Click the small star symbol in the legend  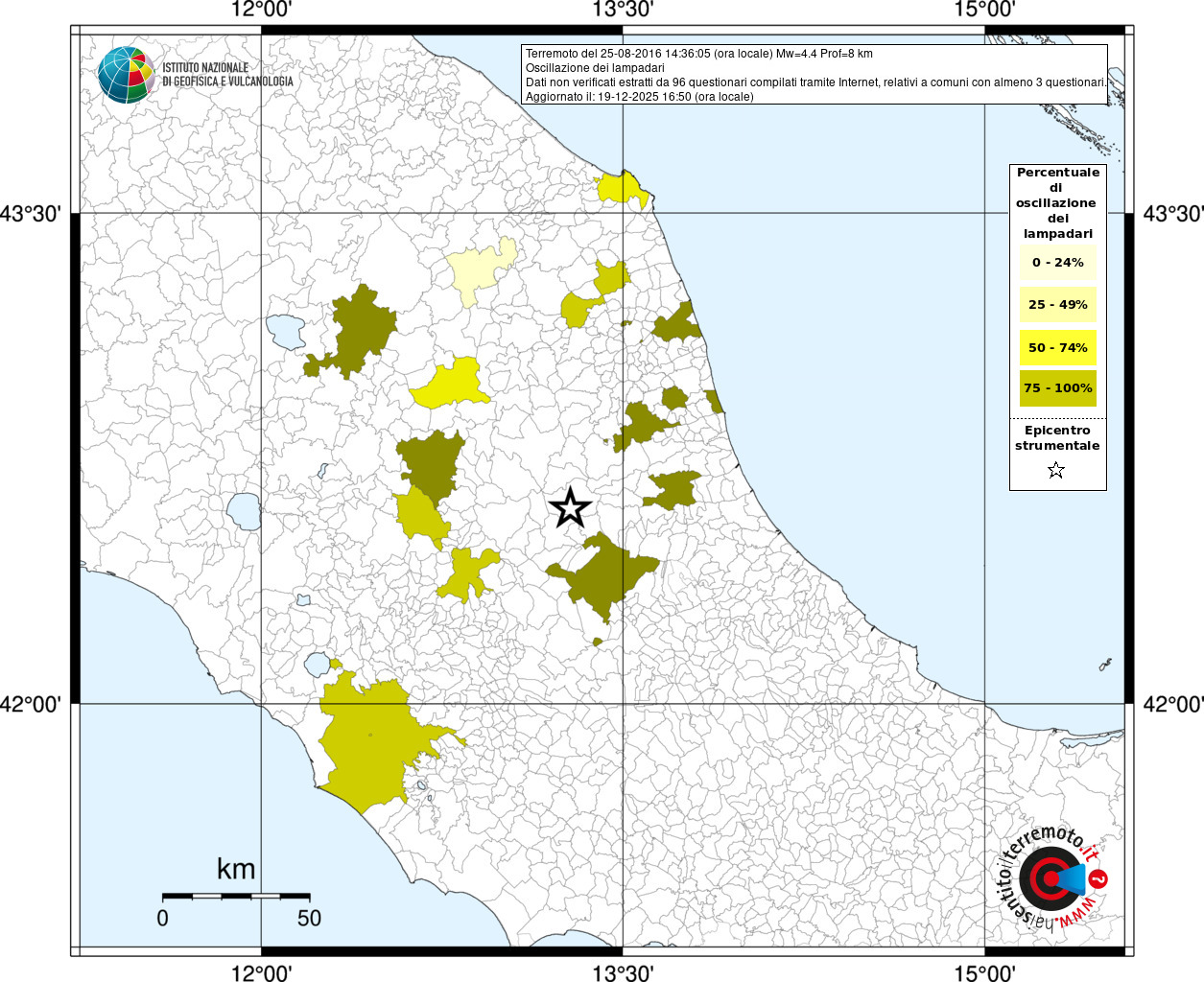tap(1056, 470)
